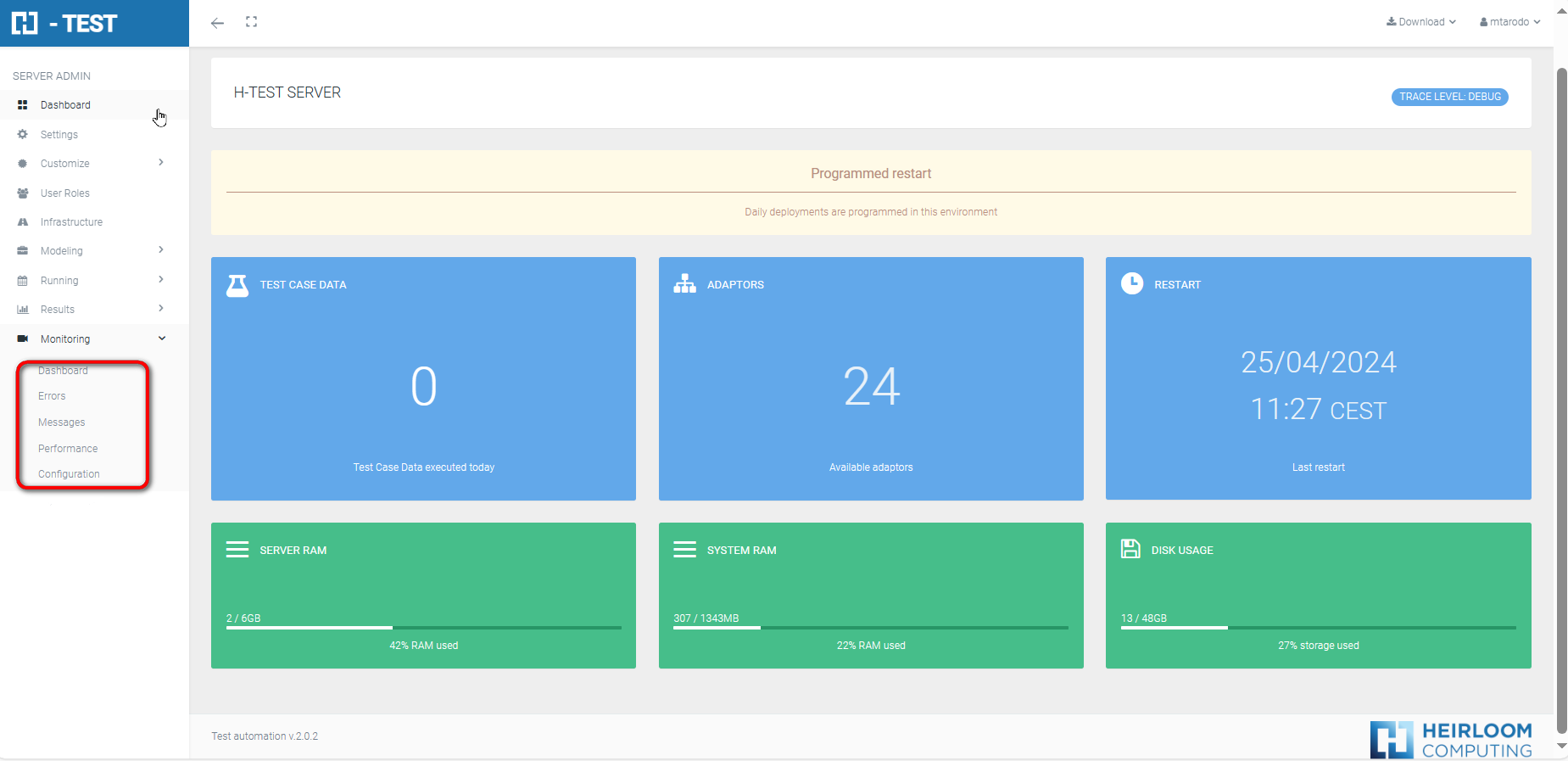1568x761 pixels.
Task: Expand the Modeling menu chevron
Action: pos(161,250)
